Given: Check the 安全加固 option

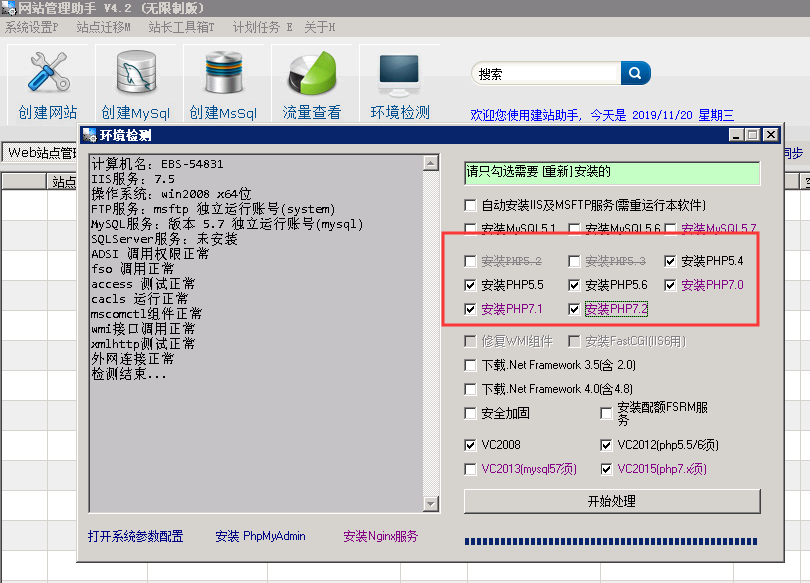Looking at the screenshot, I should point(471,413).
